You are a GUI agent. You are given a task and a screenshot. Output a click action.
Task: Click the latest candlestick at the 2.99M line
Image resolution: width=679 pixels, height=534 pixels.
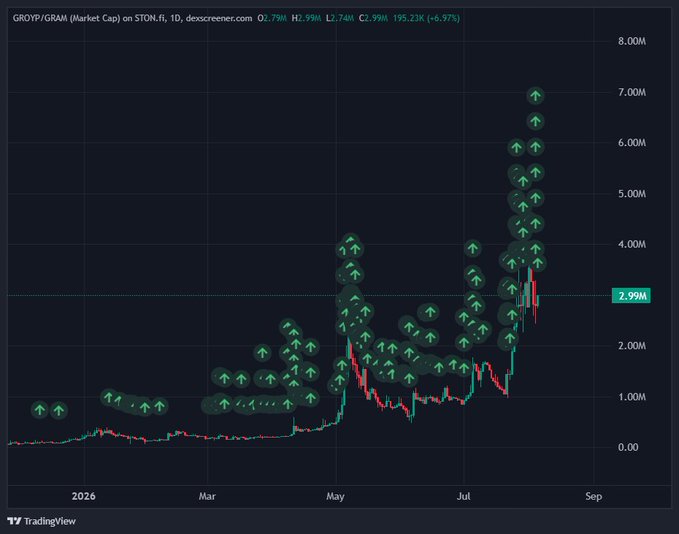coord(537,301)
